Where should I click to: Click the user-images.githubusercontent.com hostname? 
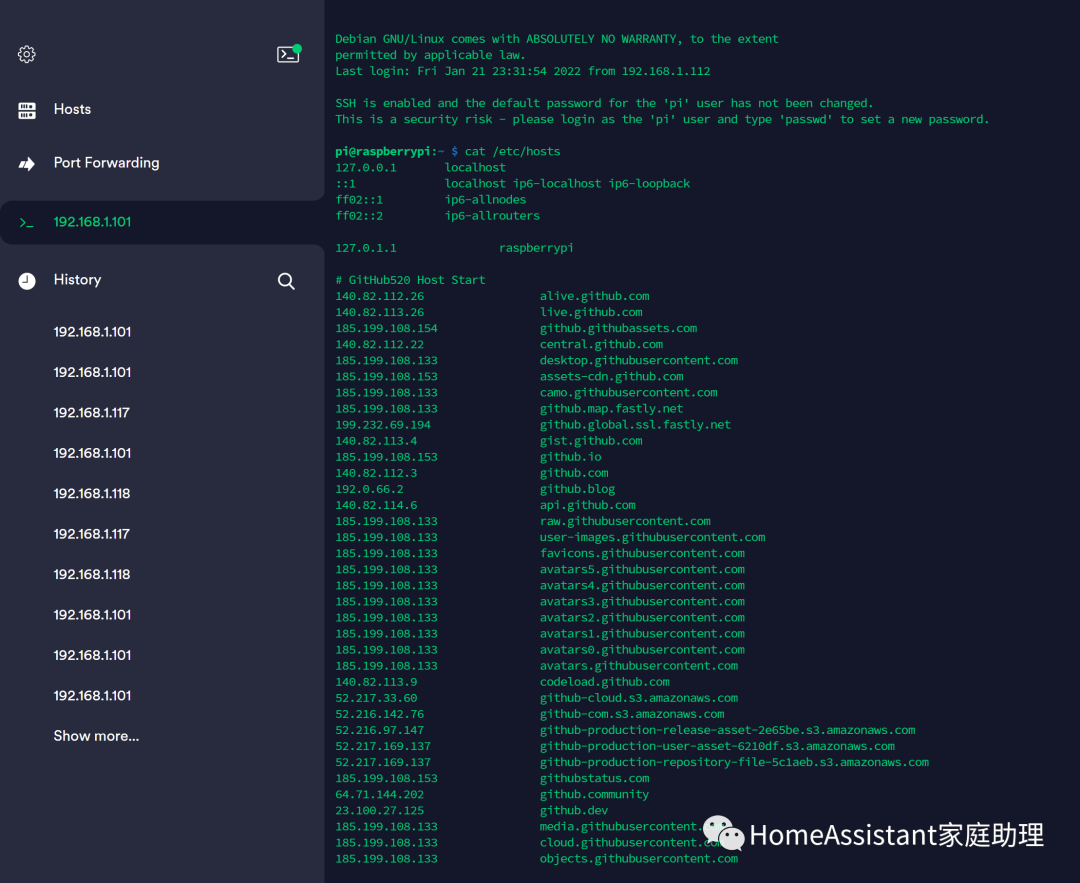[653, 537]
